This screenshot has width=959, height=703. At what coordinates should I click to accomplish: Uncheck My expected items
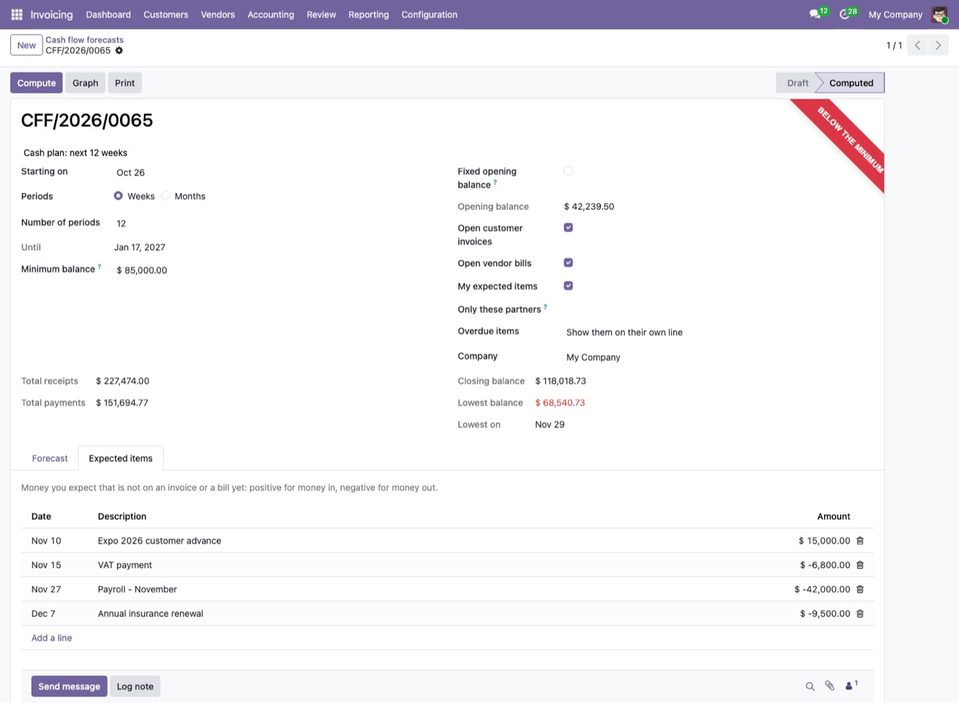[x=568, y=286]
